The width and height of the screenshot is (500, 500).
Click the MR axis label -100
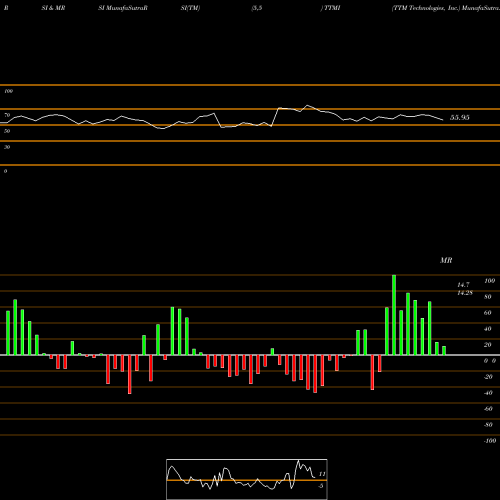coord(490,441)
